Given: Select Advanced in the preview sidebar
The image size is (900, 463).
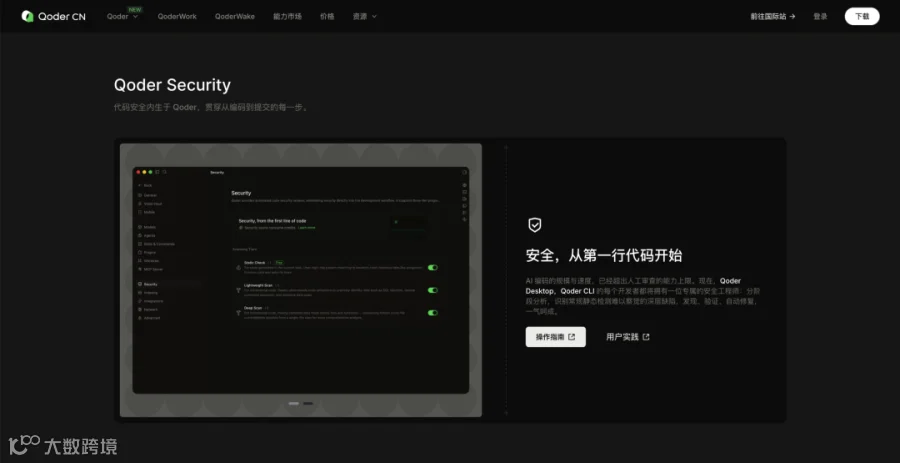Looking at the screenshot, I should click(x=149, y=318).
